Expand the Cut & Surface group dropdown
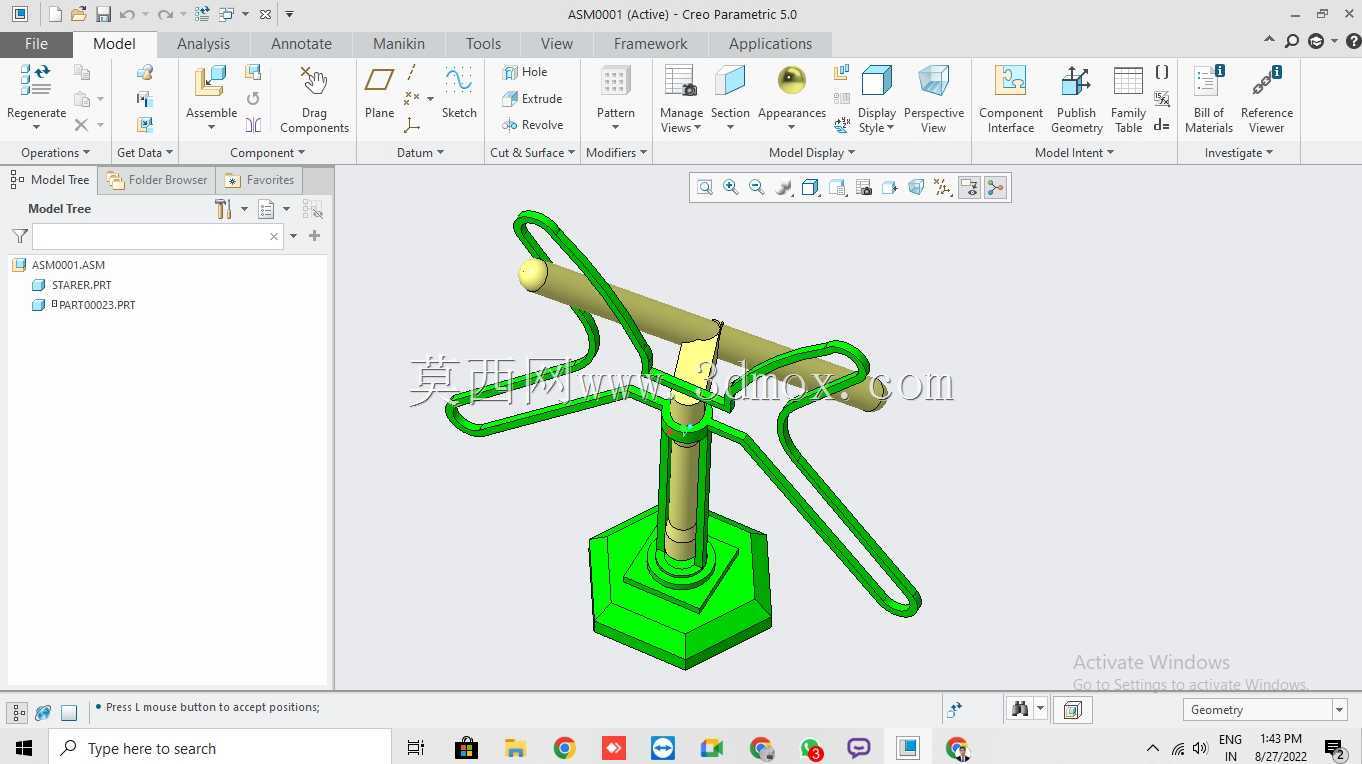Viewport: 1362px width, 764px height. [532, 153]
